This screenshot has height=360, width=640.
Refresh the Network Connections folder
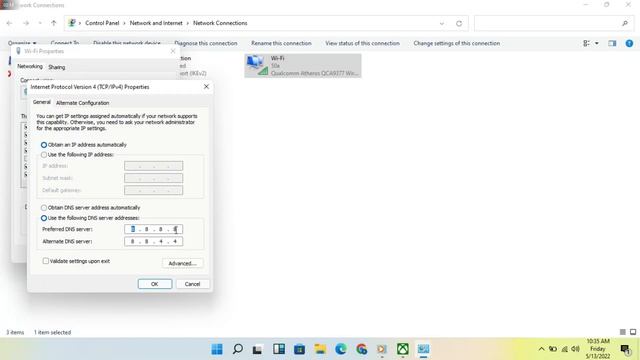[459, 23]
